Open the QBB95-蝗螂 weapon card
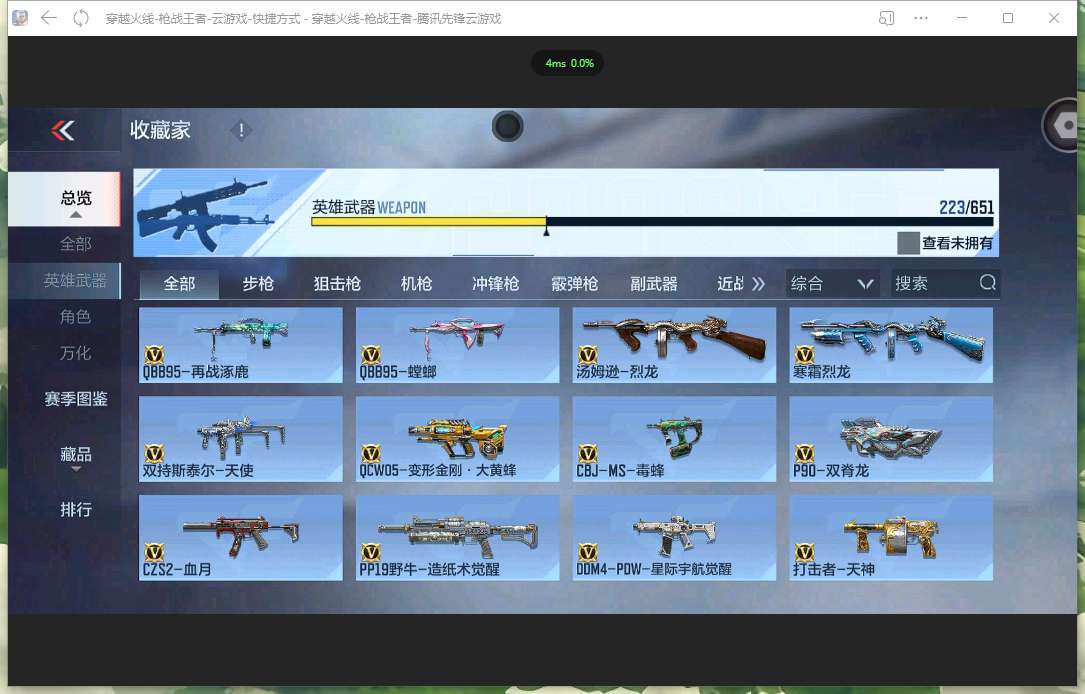The width and height of the screenshot is (1085, 694). point(457,345)
